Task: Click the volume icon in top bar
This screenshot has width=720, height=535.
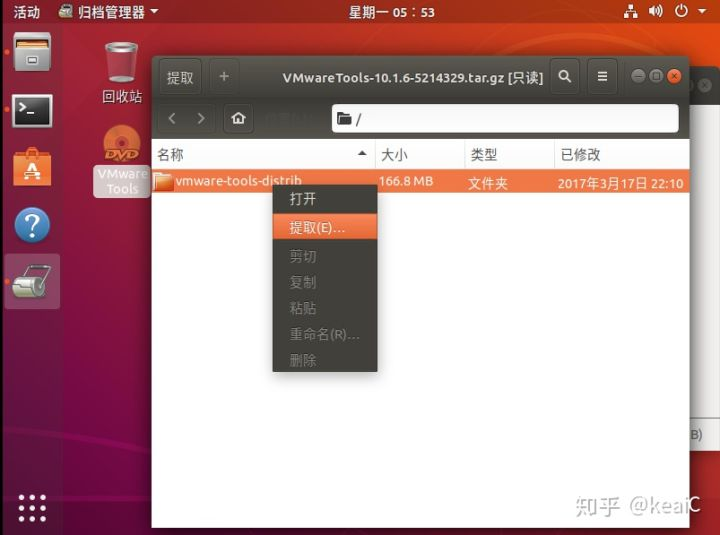Action: tap(655, 11)
